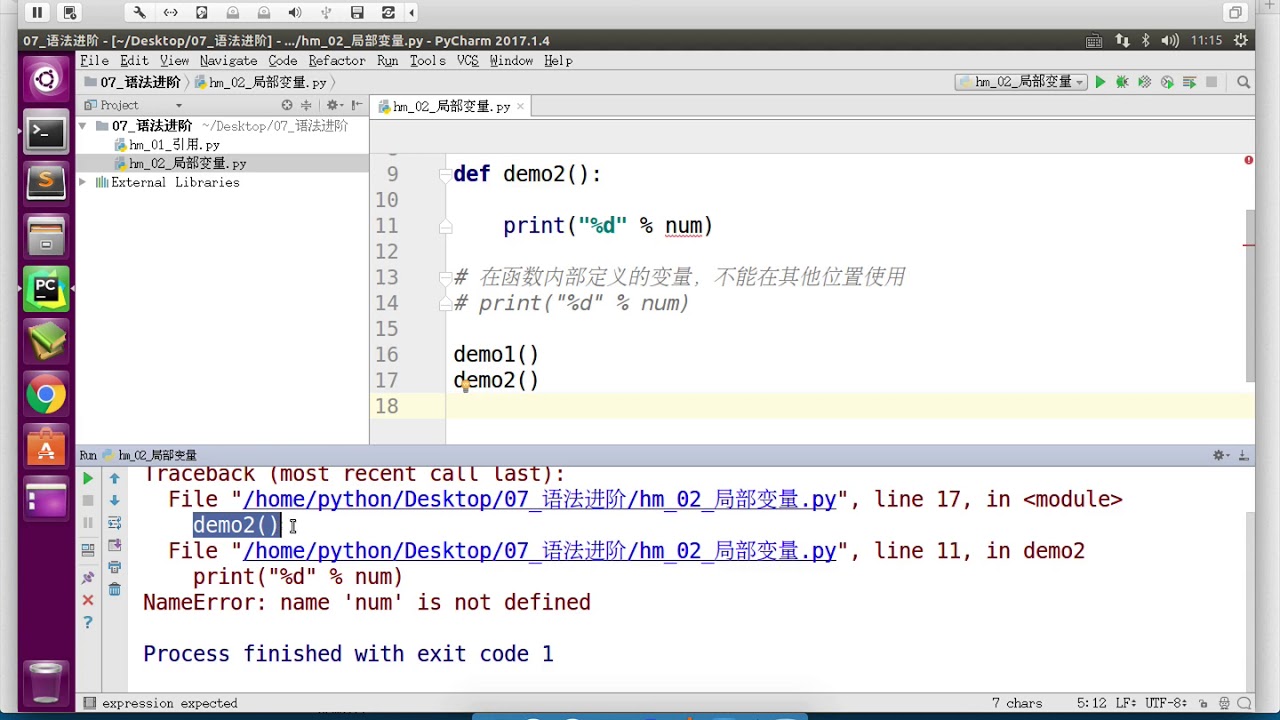This screenshot has width=1280, height=720.
Task: Open the VCS menu
Action: pos(468,61)
